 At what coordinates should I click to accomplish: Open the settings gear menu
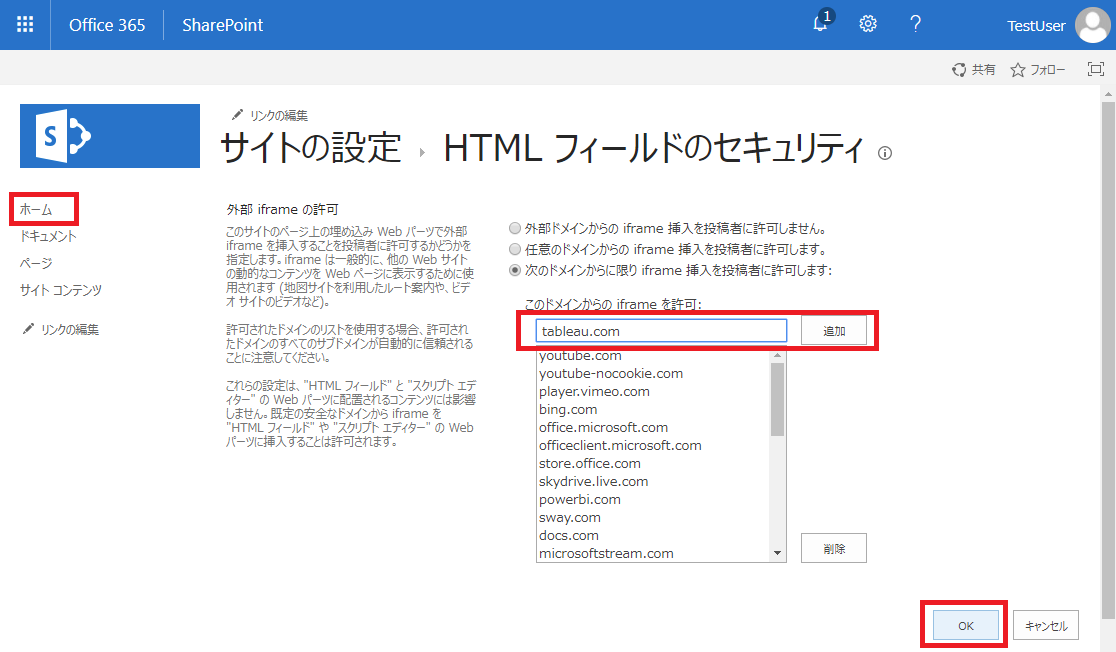[x=867, y=23]
